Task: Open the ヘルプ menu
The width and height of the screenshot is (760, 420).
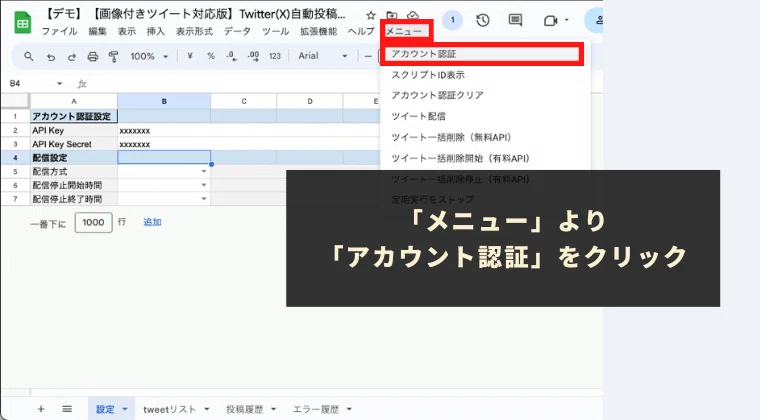Action: click(x=361, y=31)
